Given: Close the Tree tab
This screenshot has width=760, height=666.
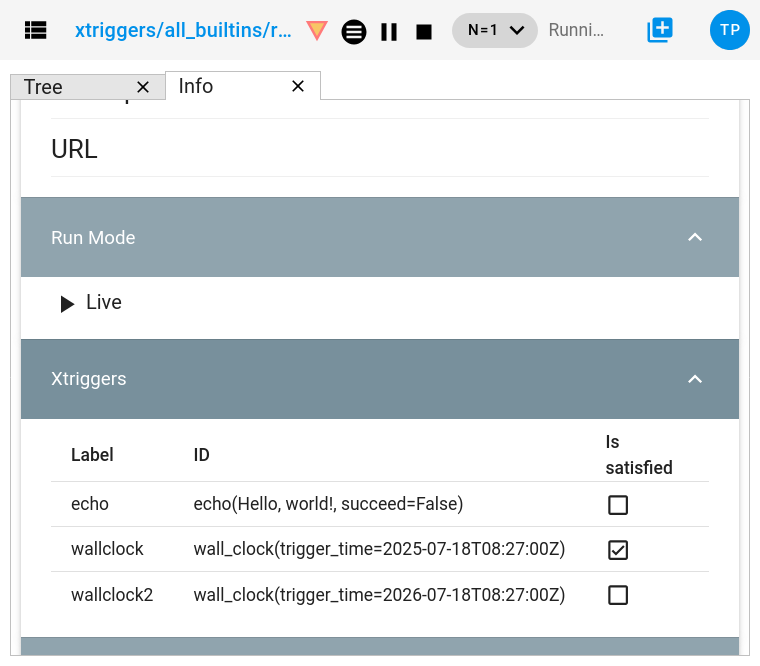Looking at the screenshot, I should pos(143,87).
